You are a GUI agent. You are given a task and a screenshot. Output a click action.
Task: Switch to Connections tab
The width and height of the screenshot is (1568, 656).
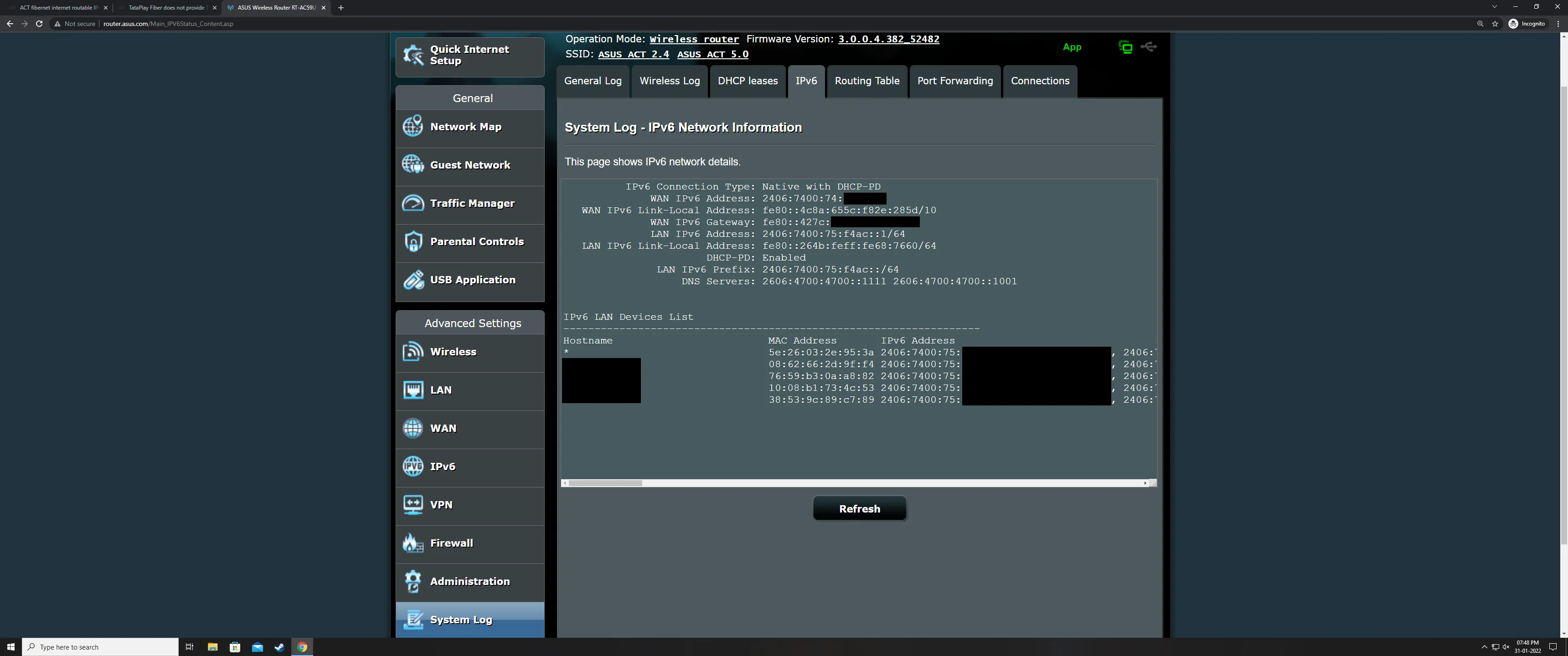coord(1040,81)
